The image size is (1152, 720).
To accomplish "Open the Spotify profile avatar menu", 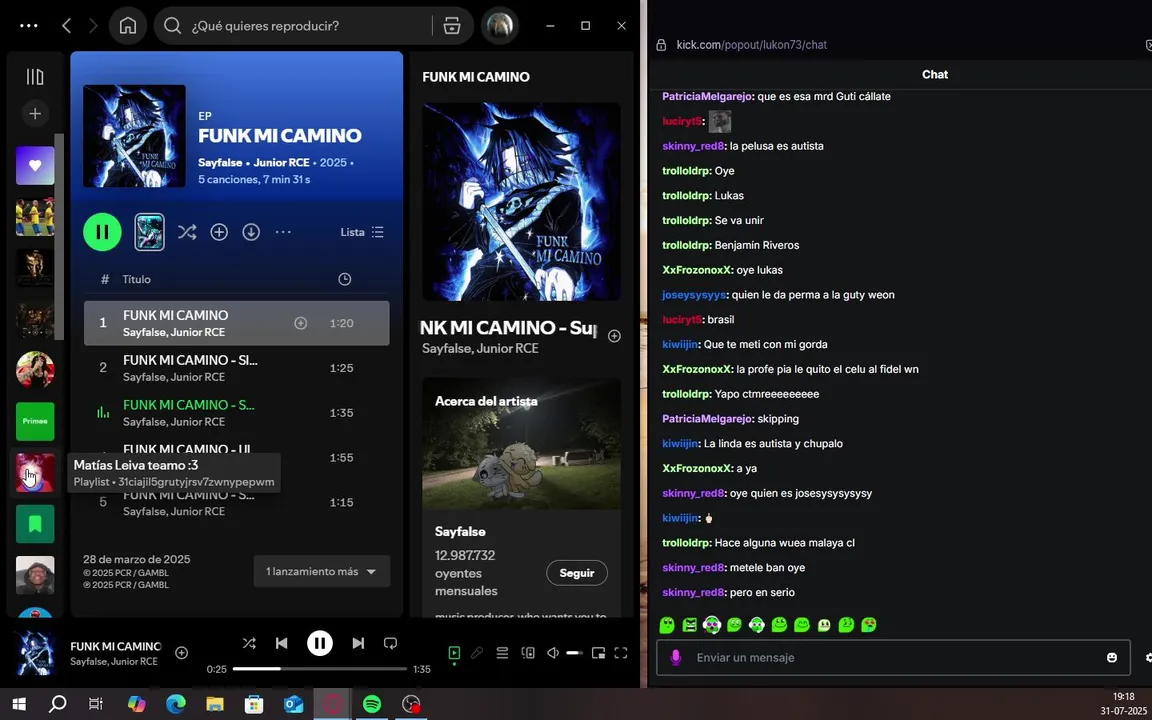I will 500,26.
